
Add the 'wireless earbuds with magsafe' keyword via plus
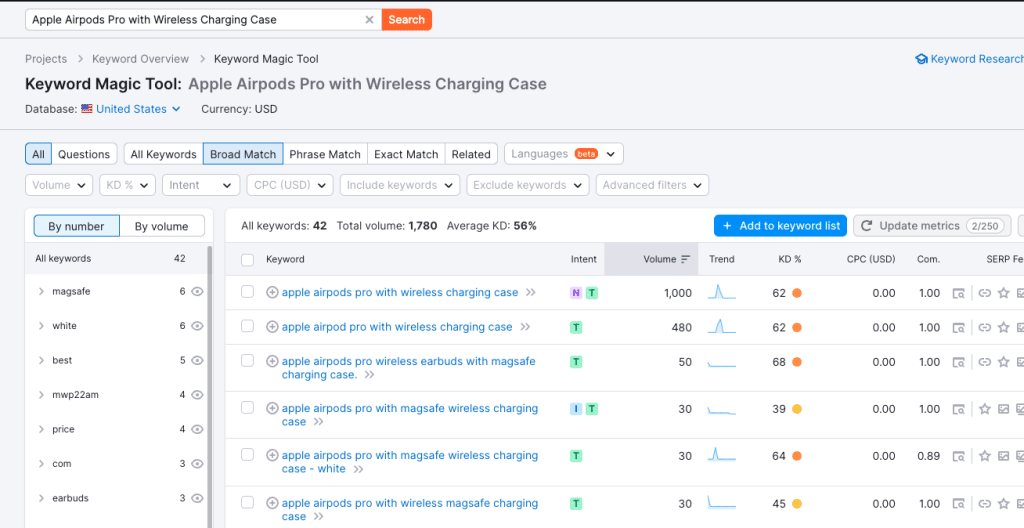pos(272,361)
